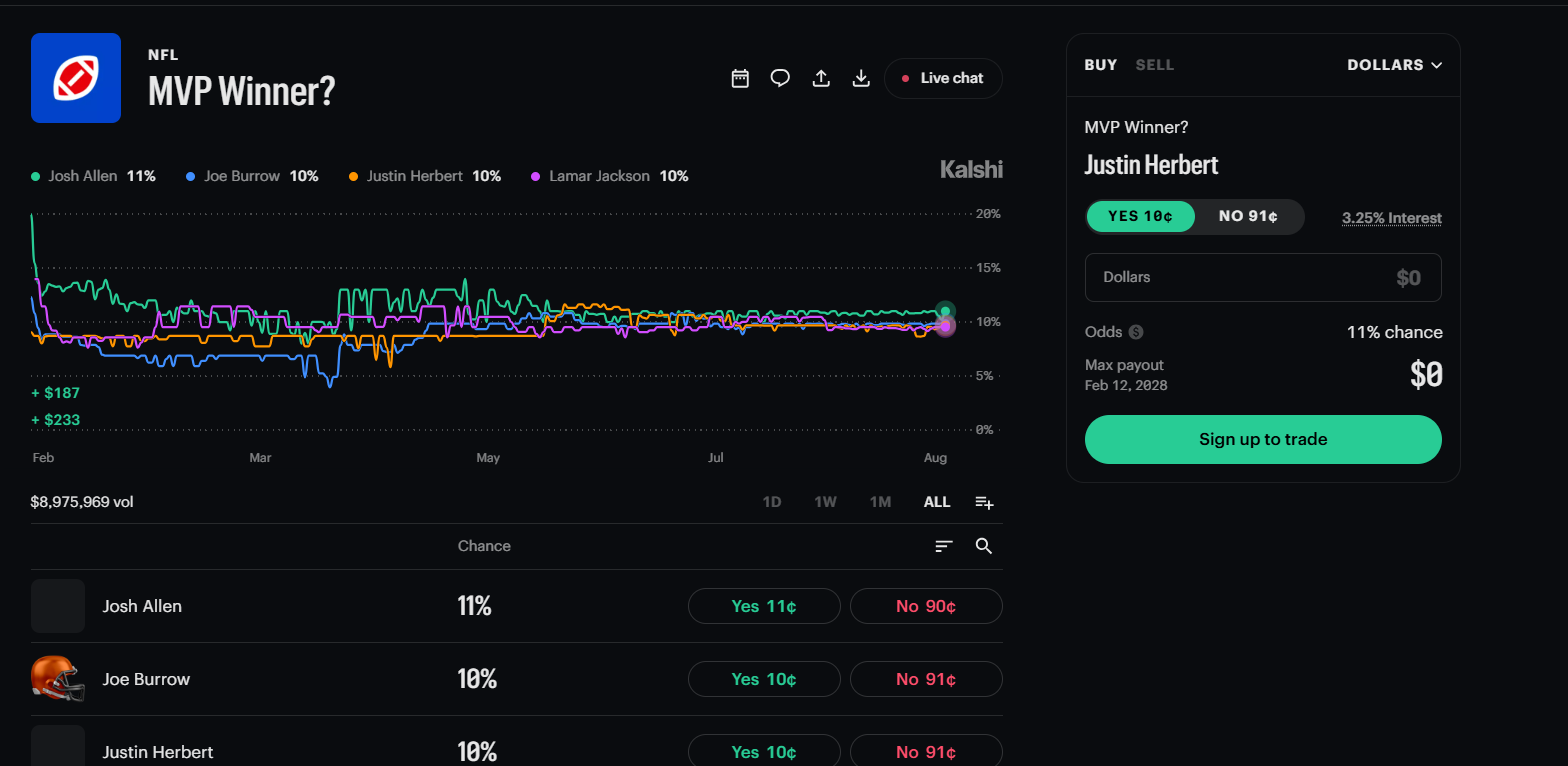Open the add-to-list icon beside ALL
This screenshot has height=766, width=1568.
(x=984, y=502)
